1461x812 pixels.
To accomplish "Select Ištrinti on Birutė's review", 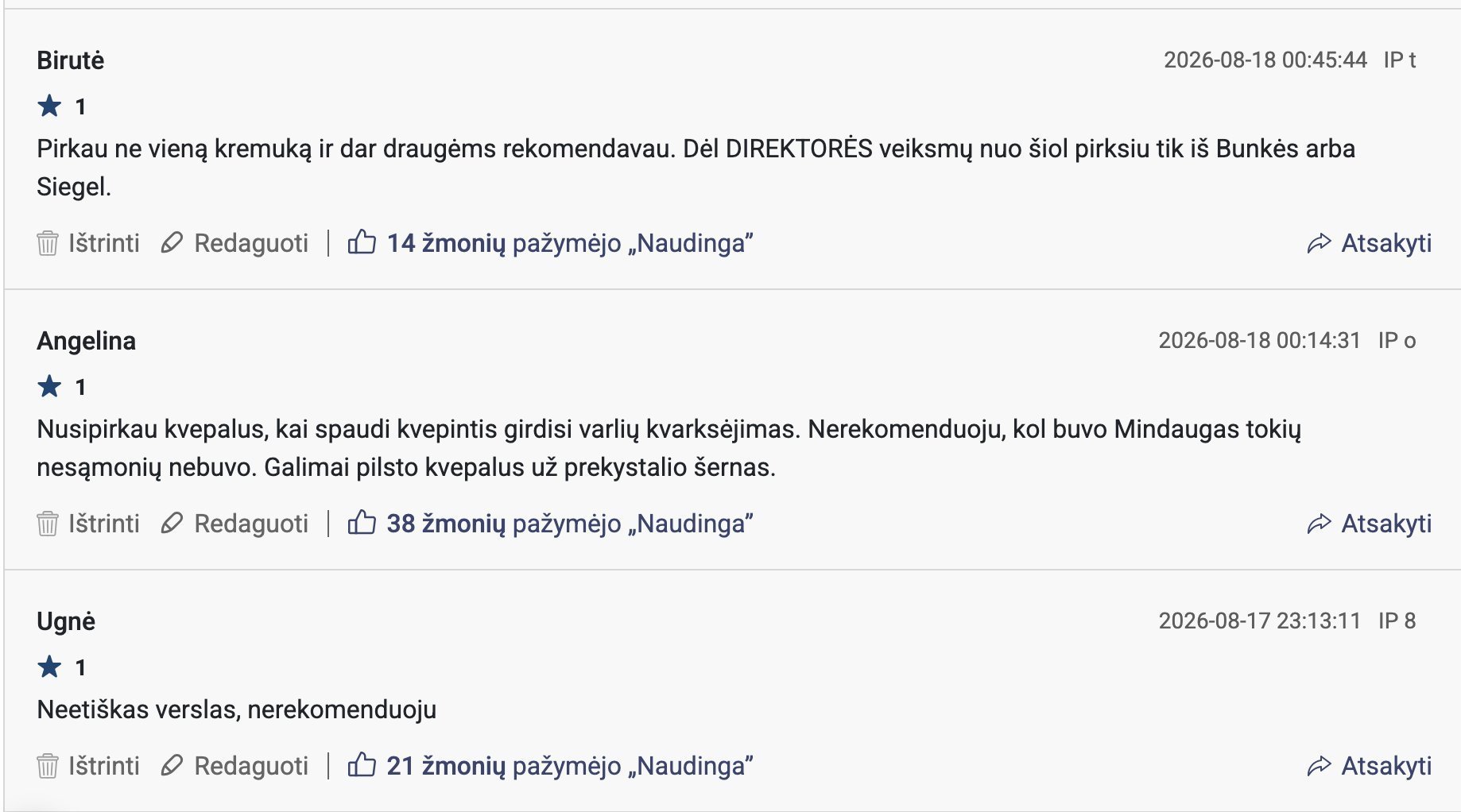I will 103,243.
